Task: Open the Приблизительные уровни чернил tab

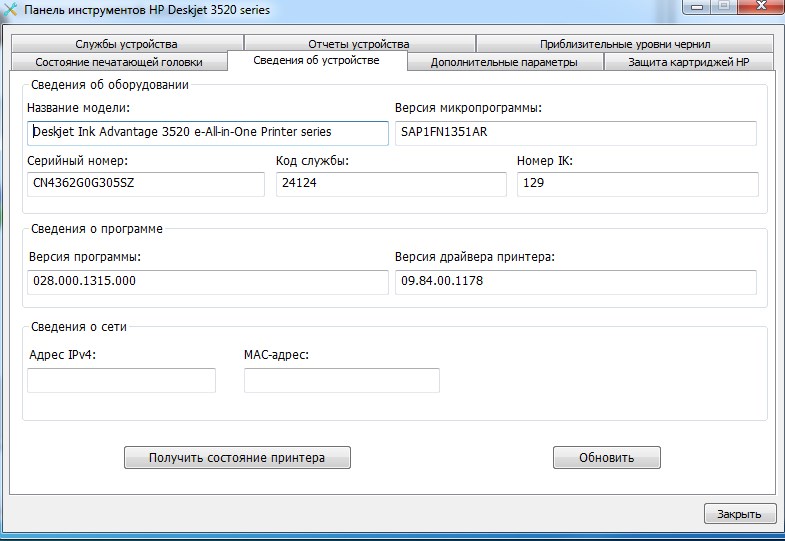Action: pos(624,44)
